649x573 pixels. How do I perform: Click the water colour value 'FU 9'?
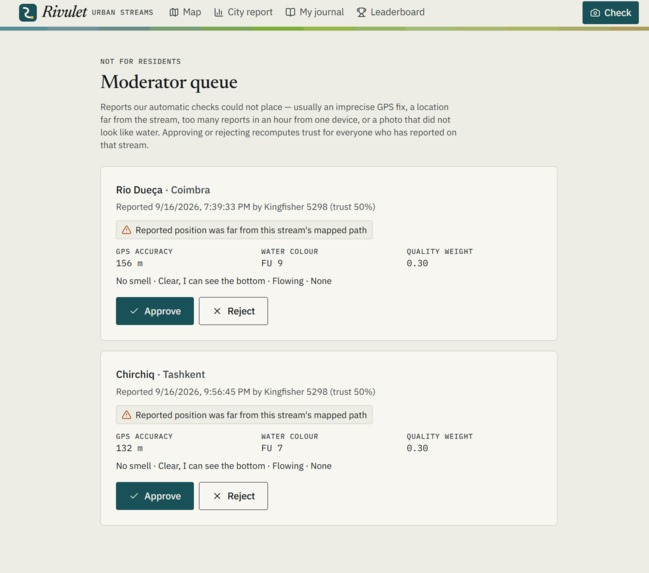pyautogui.click(x=272, y=263)
